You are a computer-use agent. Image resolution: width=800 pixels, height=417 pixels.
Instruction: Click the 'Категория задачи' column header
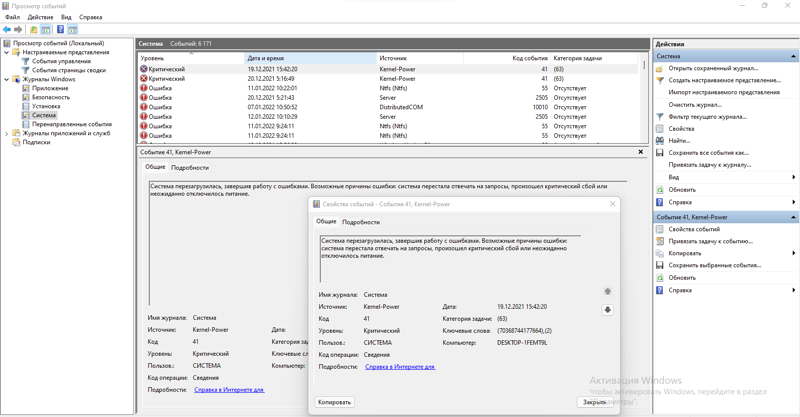coord(594,58)
